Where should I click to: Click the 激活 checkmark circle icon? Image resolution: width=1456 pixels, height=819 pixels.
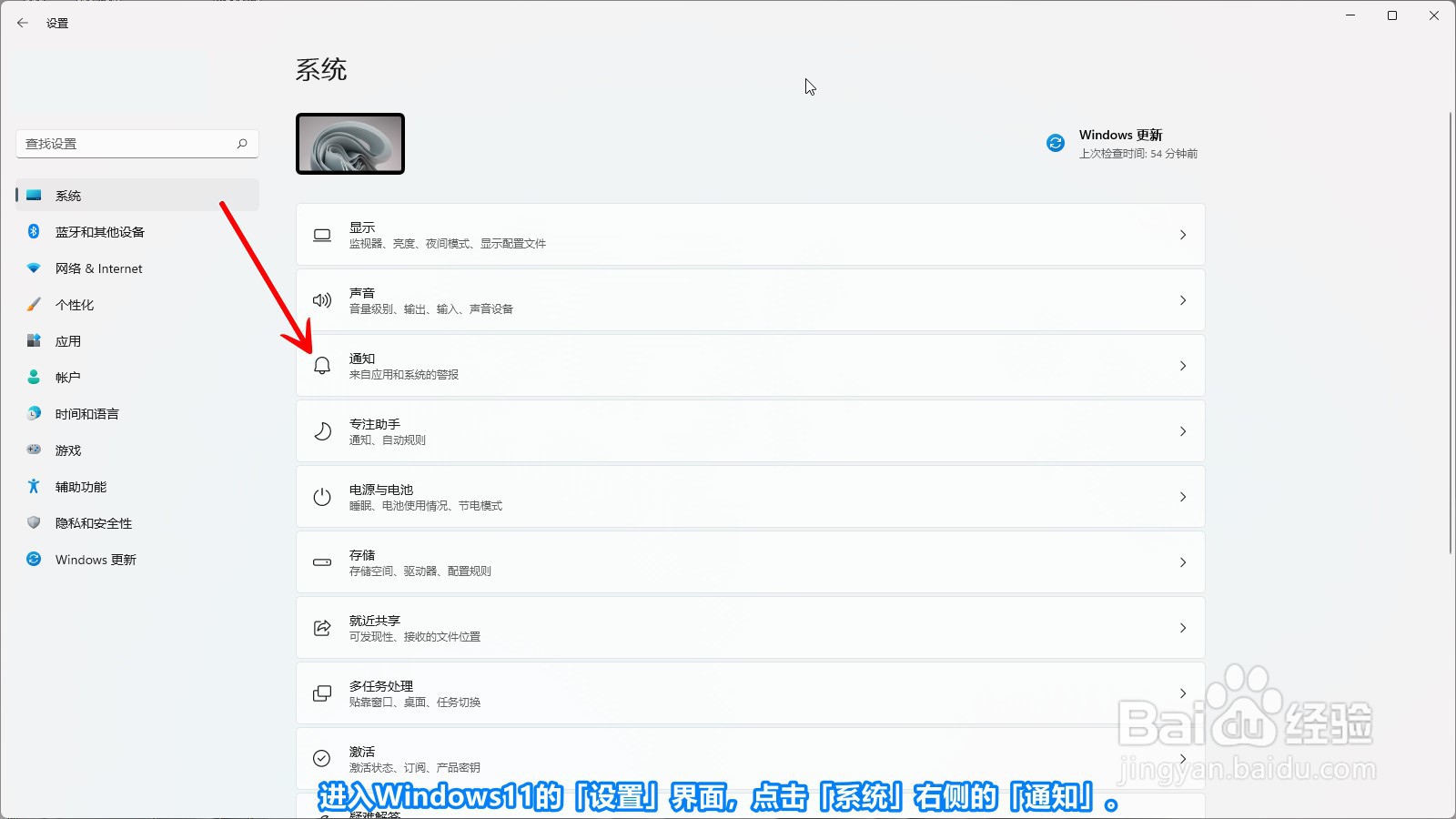(x=322, y=758)
